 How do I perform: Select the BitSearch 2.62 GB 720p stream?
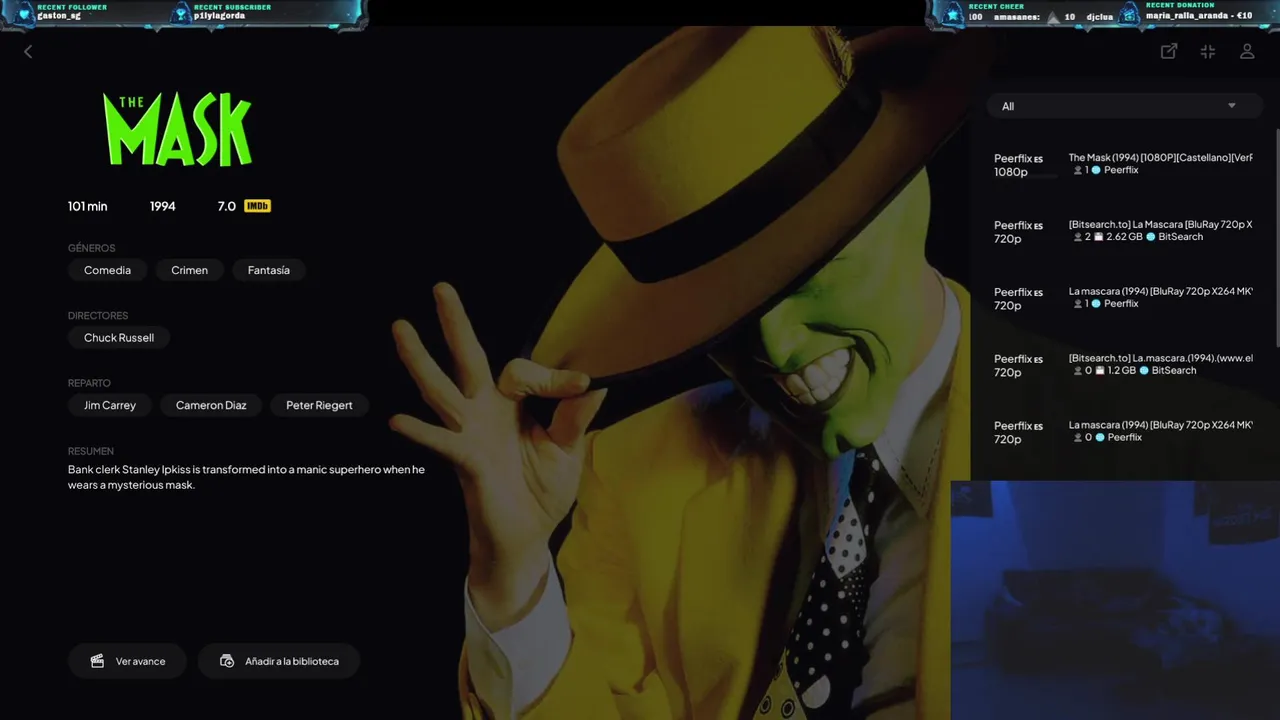click(1124, 231)
